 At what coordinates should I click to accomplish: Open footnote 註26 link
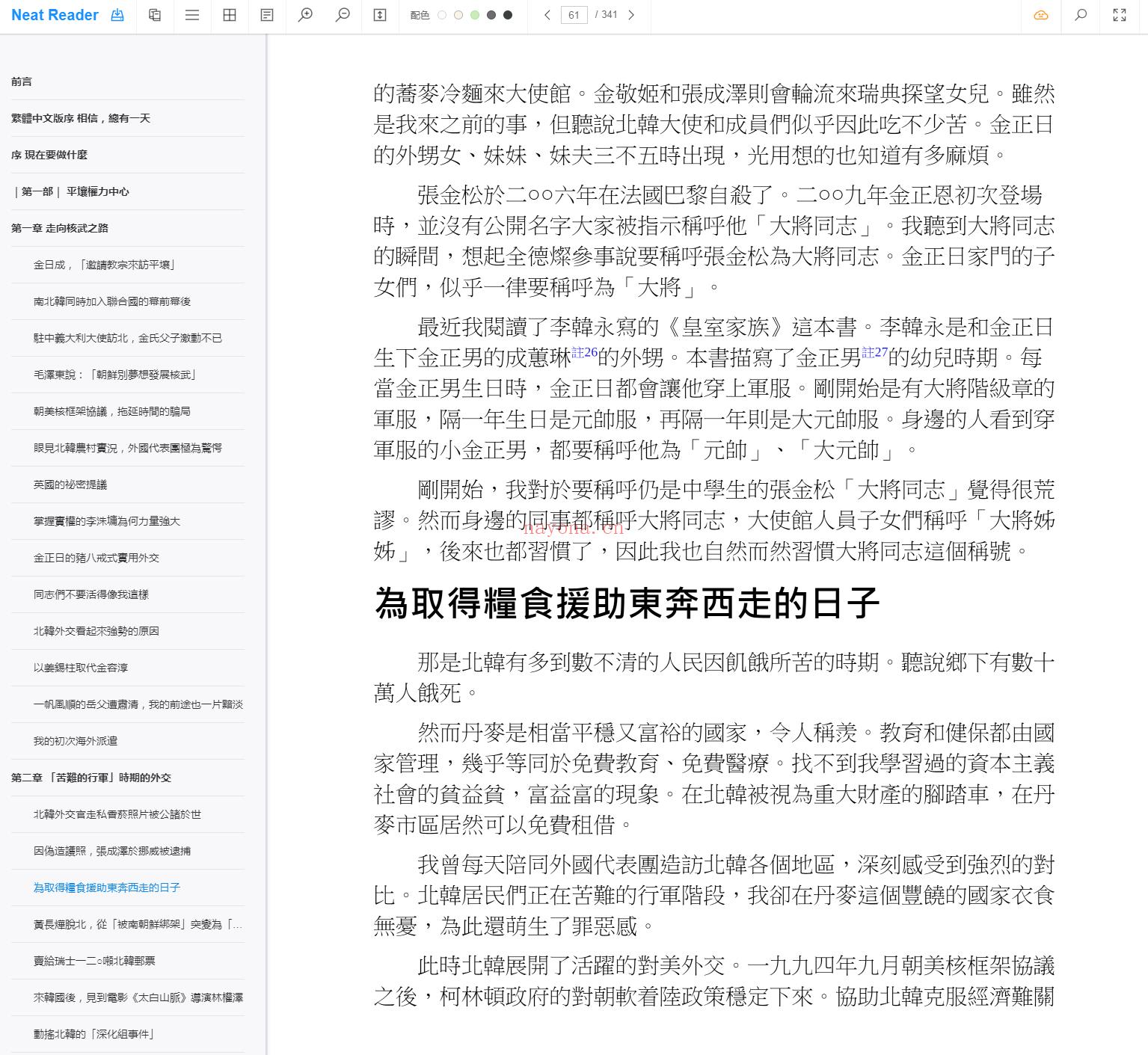585,352
